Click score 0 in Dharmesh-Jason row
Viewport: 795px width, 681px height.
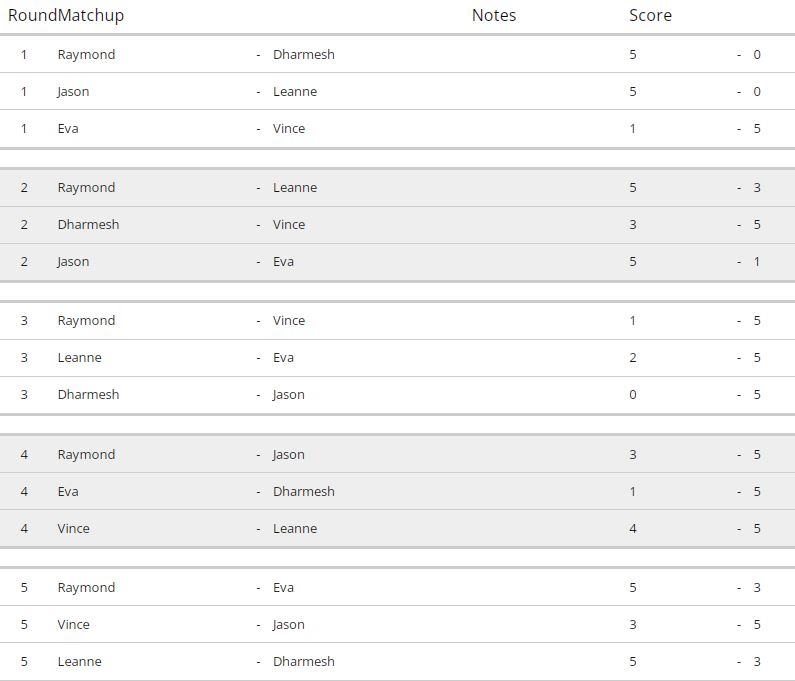pos(633,395)
